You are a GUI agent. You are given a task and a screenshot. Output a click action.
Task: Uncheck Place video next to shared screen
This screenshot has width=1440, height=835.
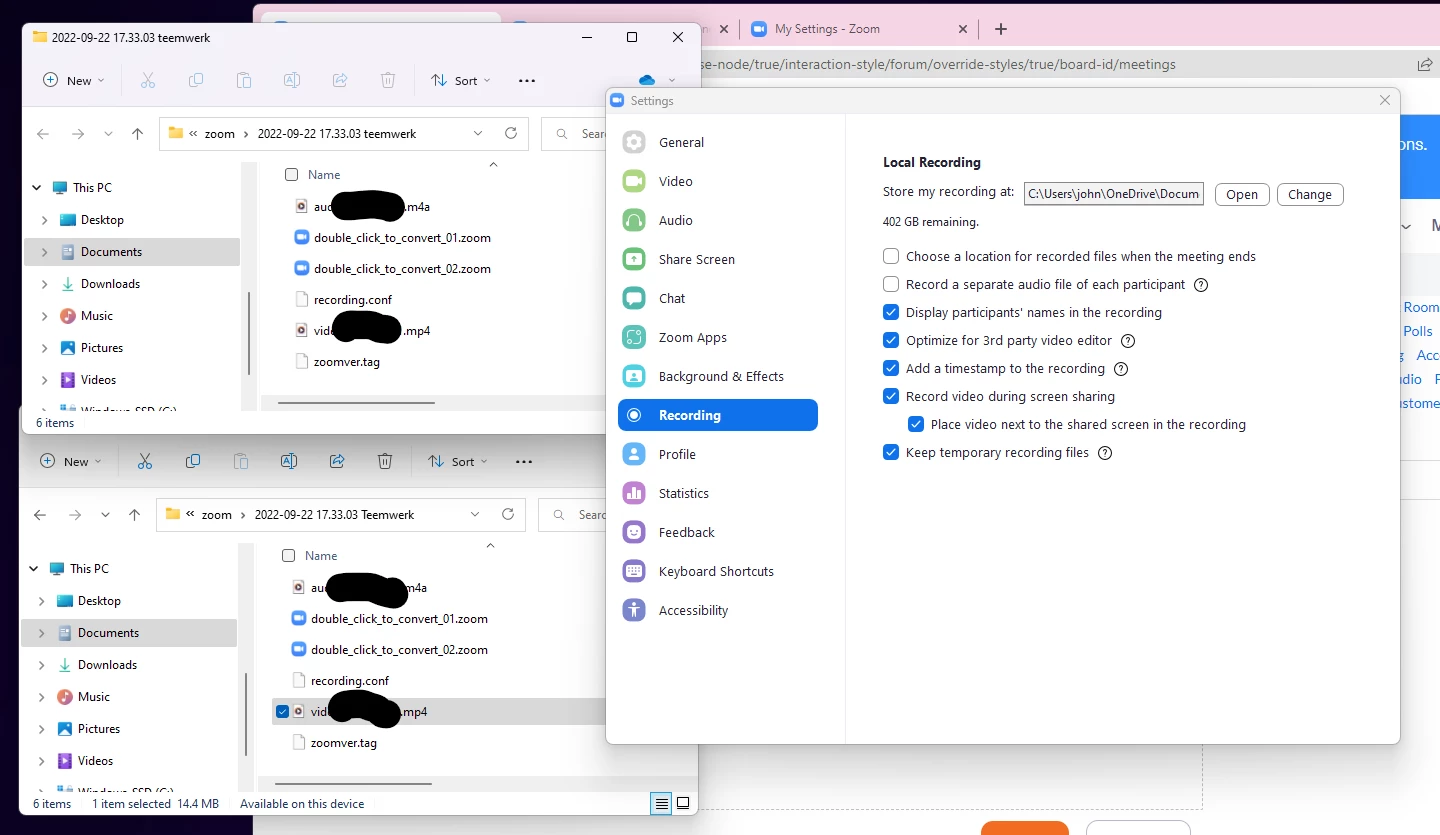916,424
